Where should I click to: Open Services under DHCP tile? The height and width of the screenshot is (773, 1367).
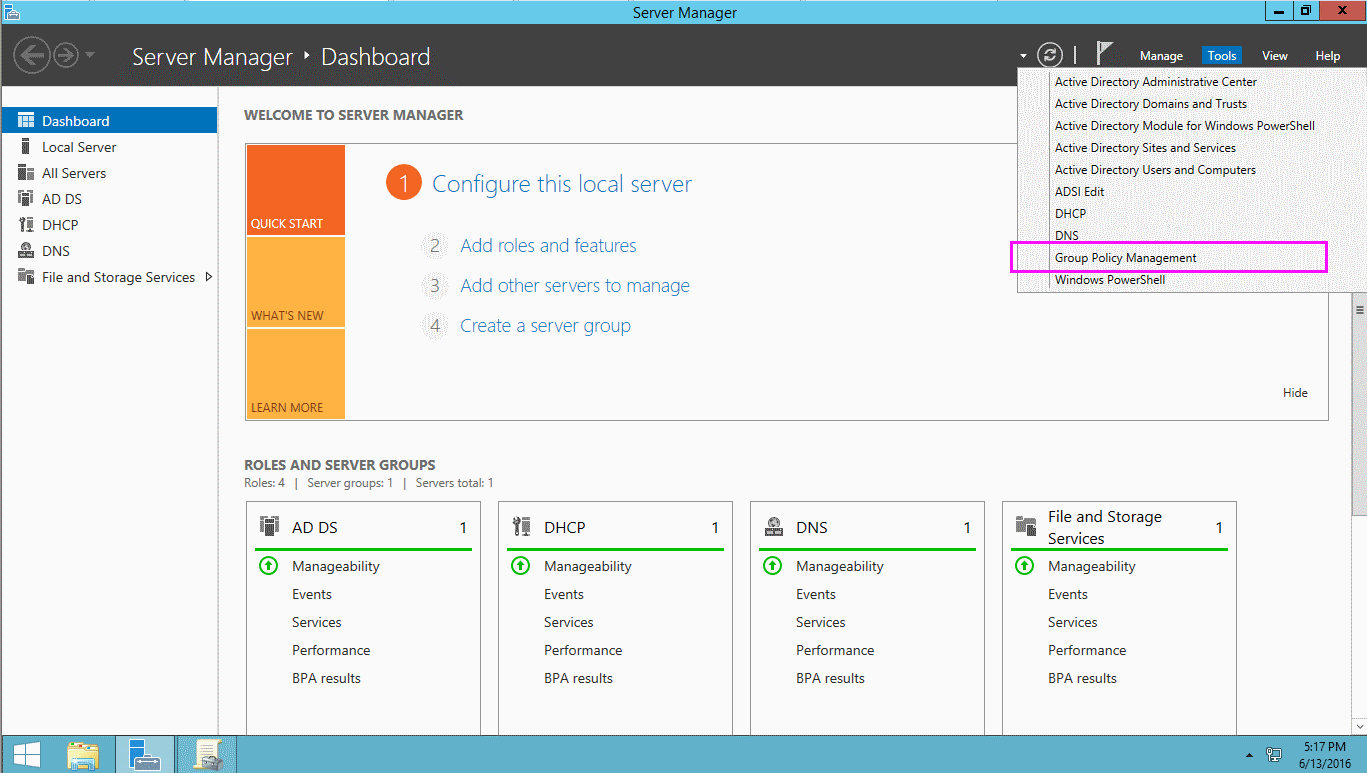(x=569, y=622)
